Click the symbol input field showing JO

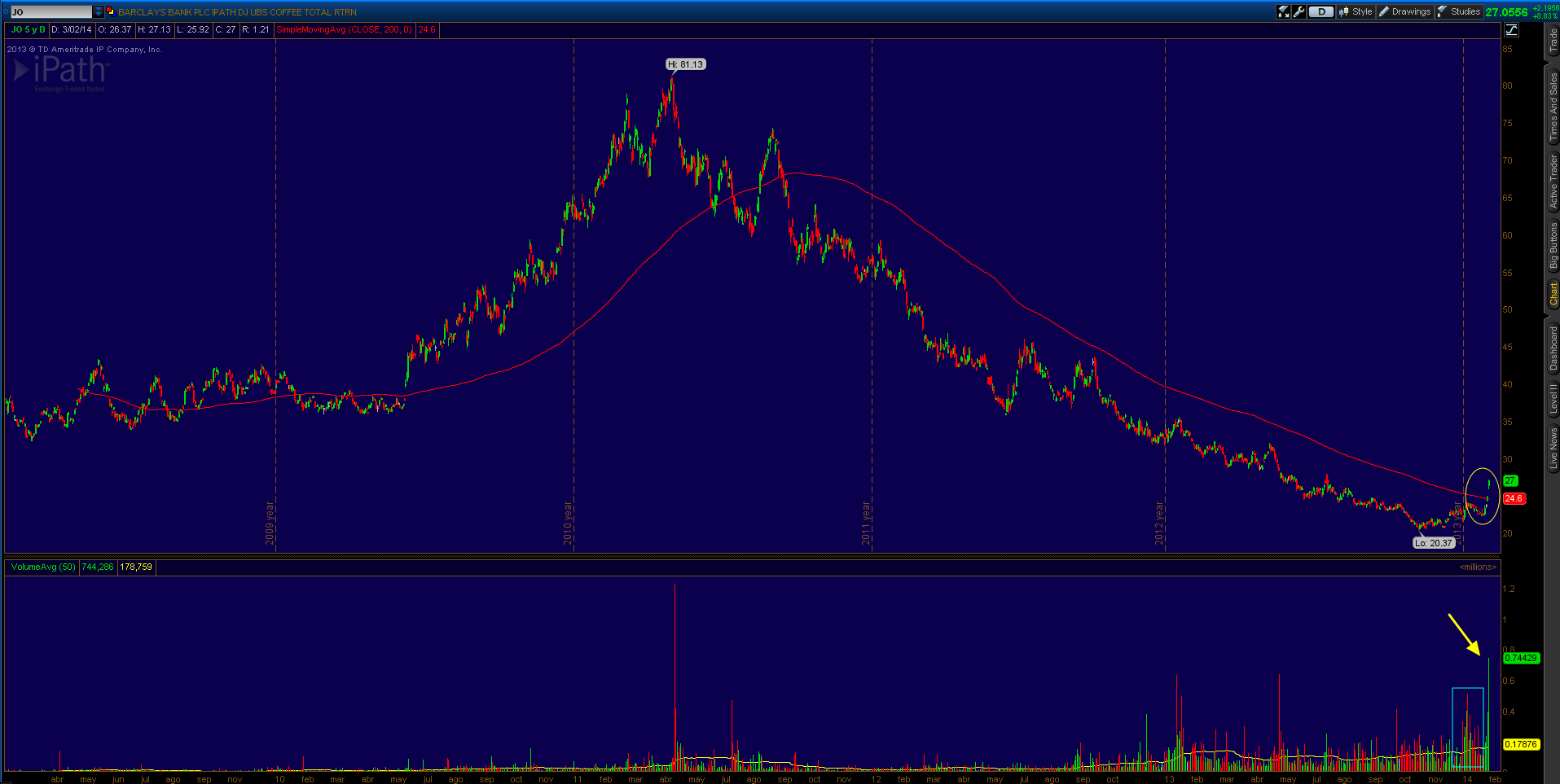pyautogui.click(x=51, y=12)
